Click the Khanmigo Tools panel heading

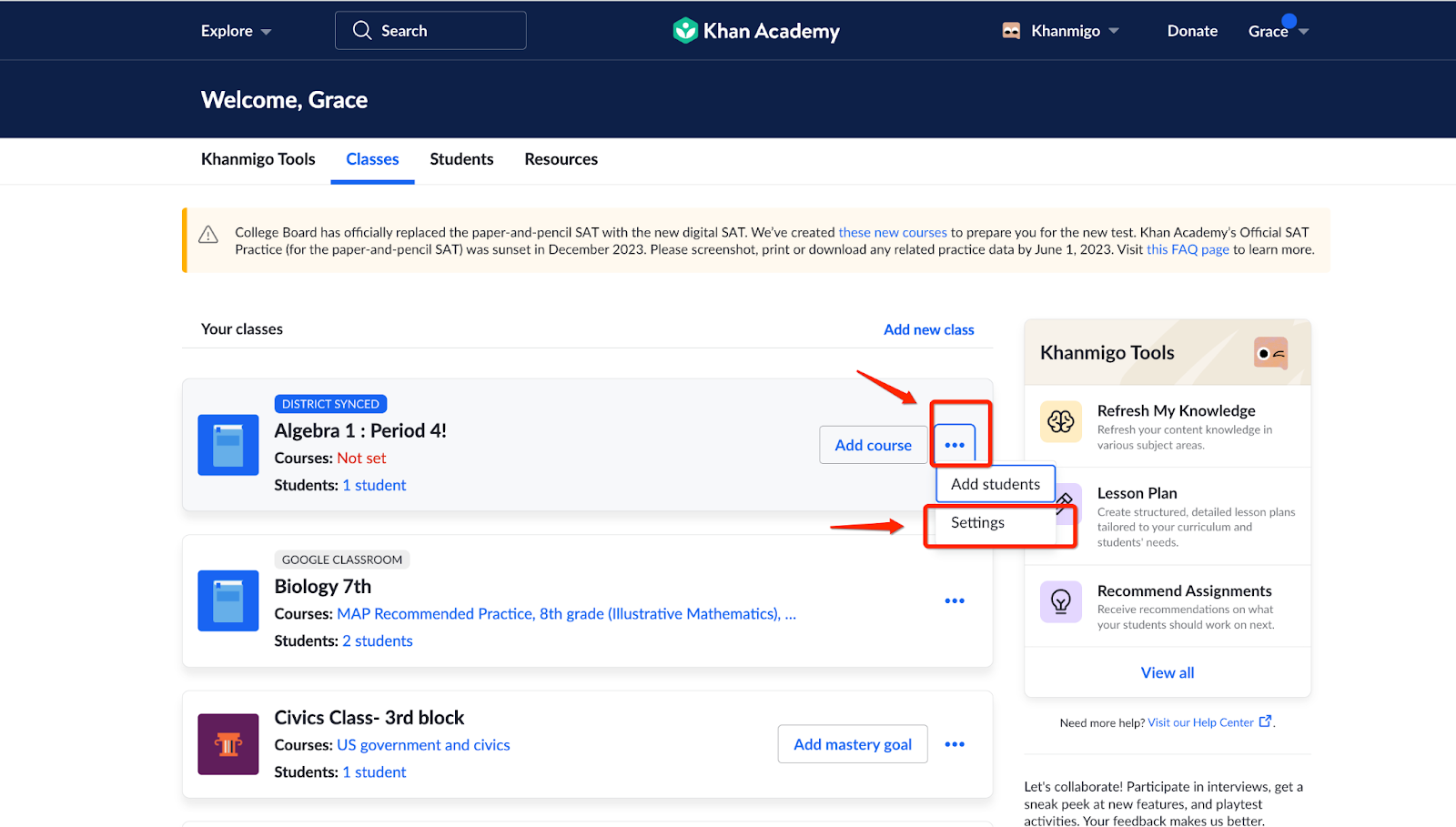(1107, 352)
